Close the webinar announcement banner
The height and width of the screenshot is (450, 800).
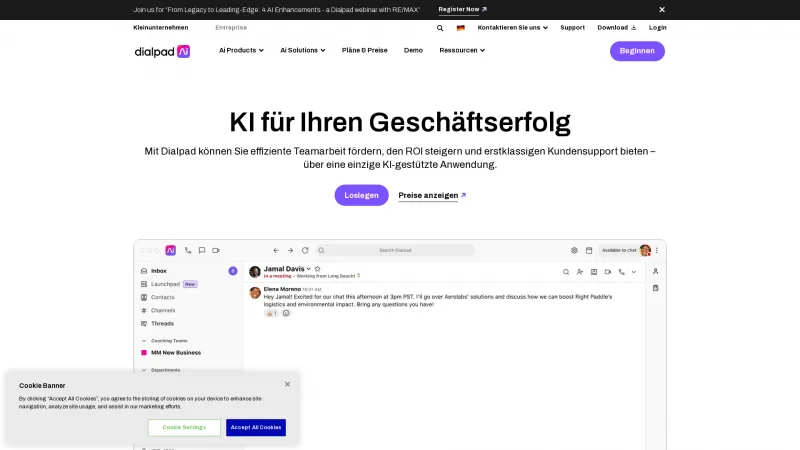(x=662, y=10)
